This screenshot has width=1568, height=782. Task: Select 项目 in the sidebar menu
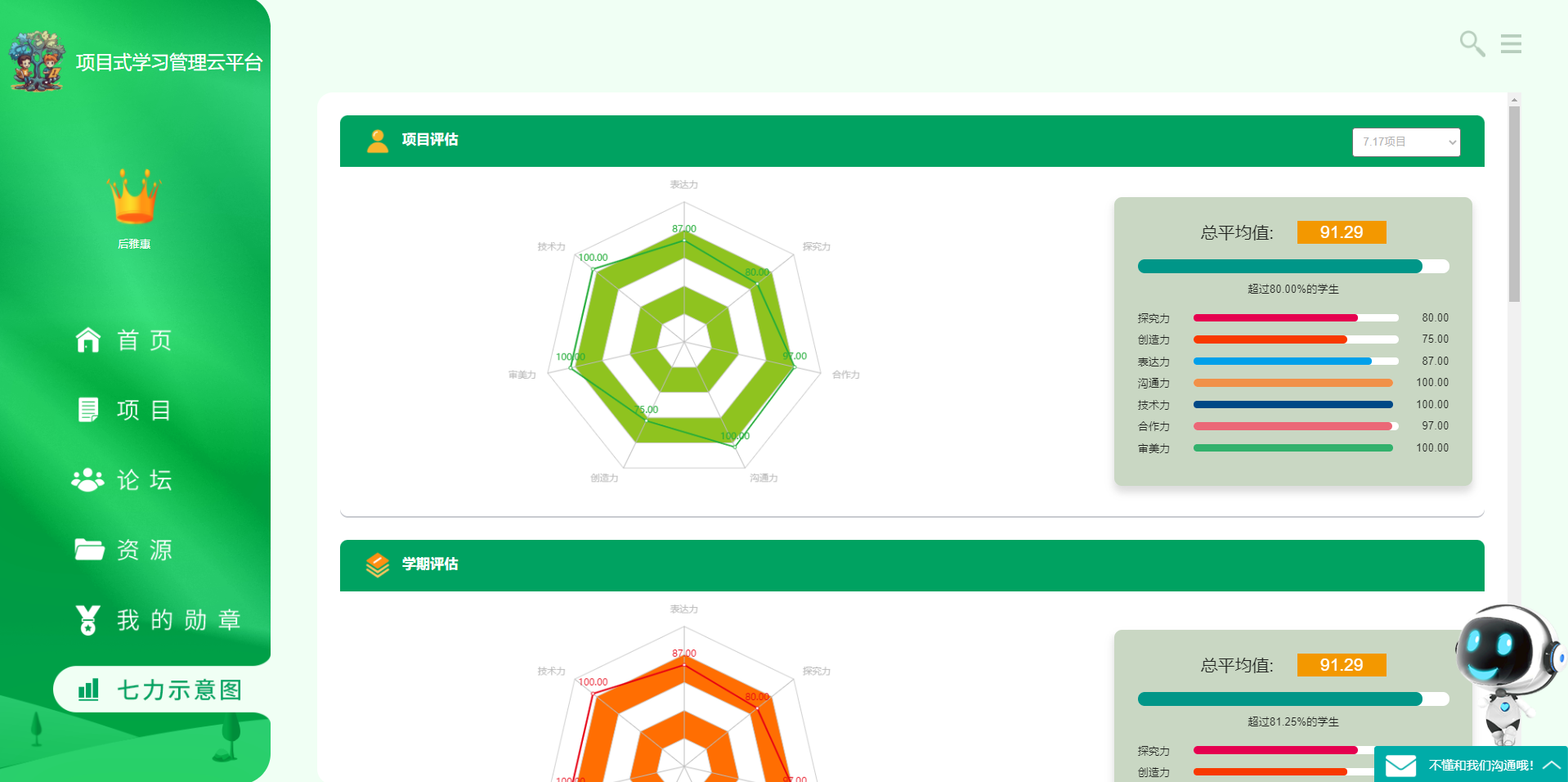coord(144,410)
